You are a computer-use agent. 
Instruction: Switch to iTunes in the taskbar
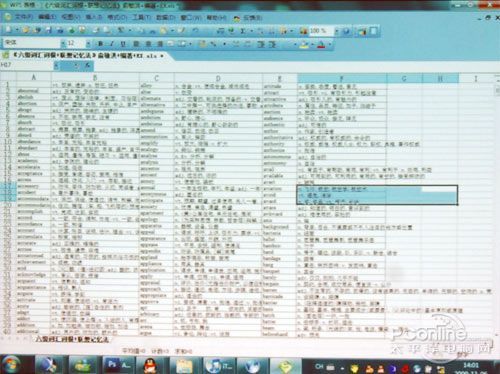click(x=218, y=366)
